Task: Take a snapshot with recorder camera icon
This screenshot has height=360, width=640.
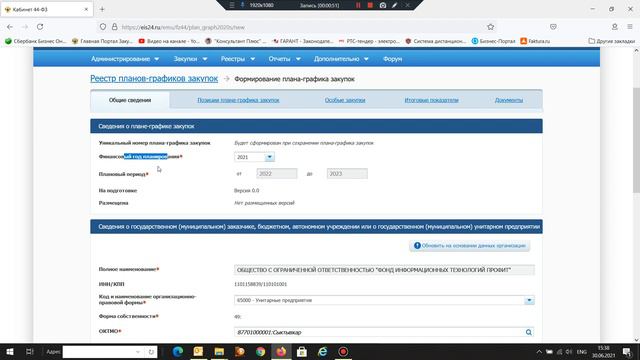Action: [383, 5]
